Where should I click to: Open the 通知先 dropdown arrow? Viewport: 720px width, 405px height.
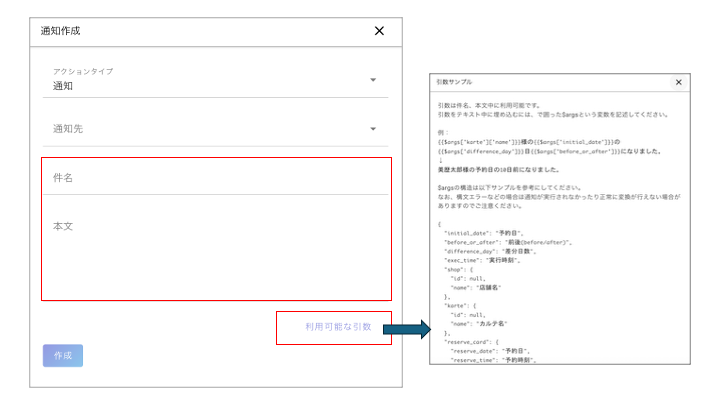click(373, 129)
